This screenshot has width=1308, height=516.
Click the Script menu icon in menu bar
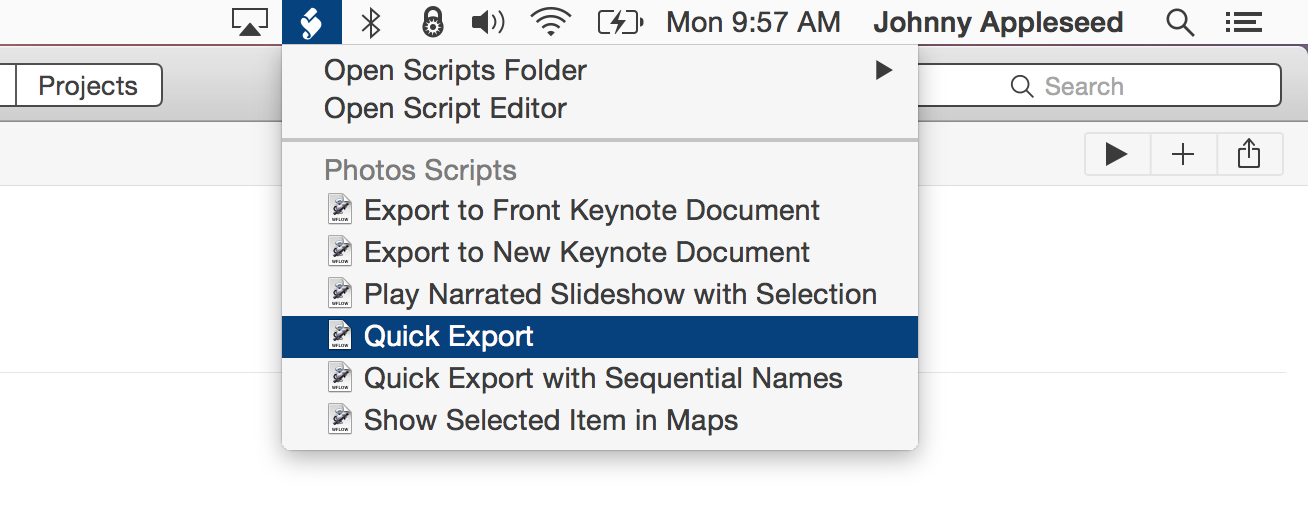(x=312, y=22)
